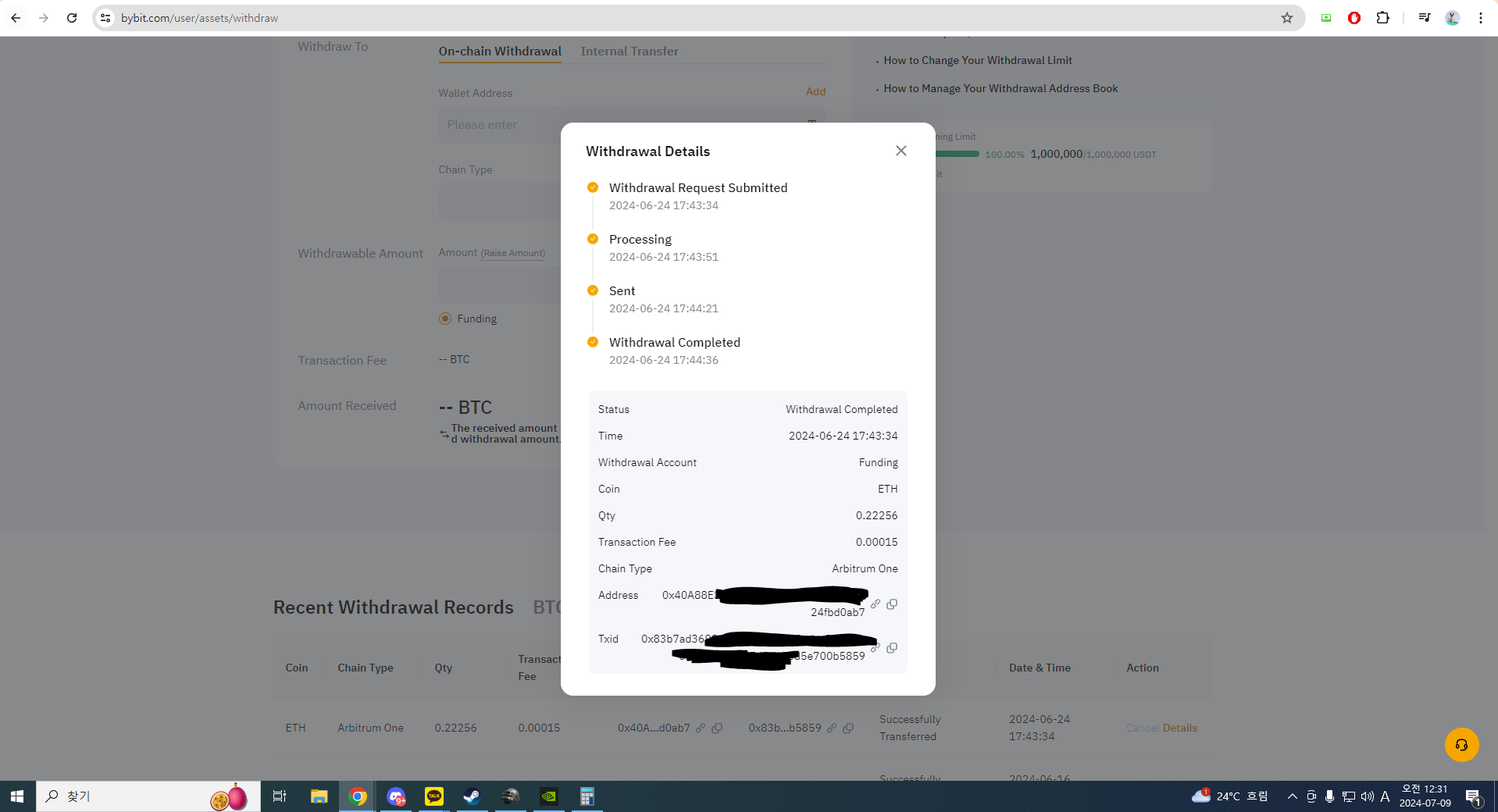Click the Windows taskbar search box
This screenshot has width=1498, height=812.
point(148,796)
